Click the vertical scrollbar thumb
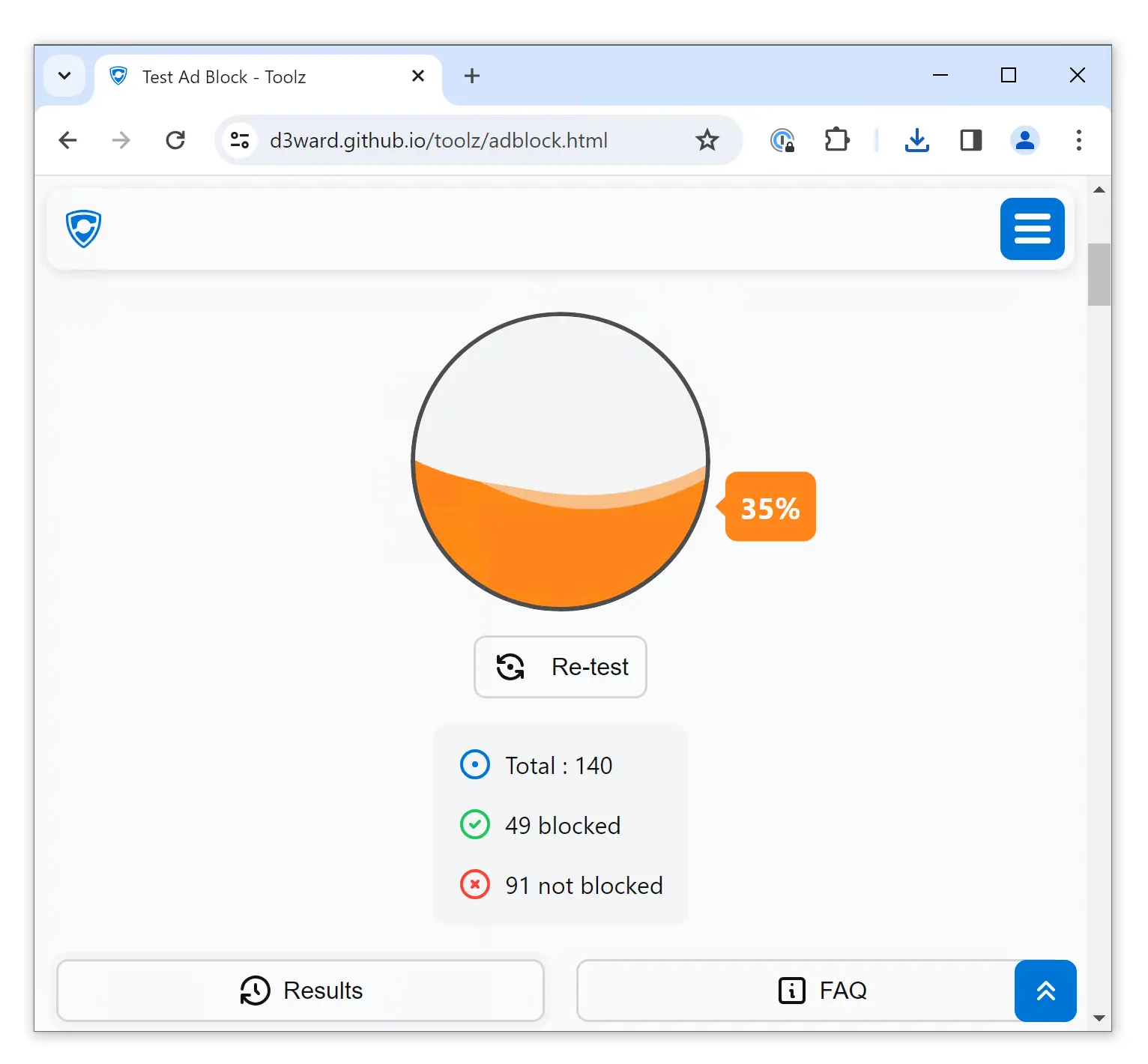1148x1064 pixels. click(1099, 274)
